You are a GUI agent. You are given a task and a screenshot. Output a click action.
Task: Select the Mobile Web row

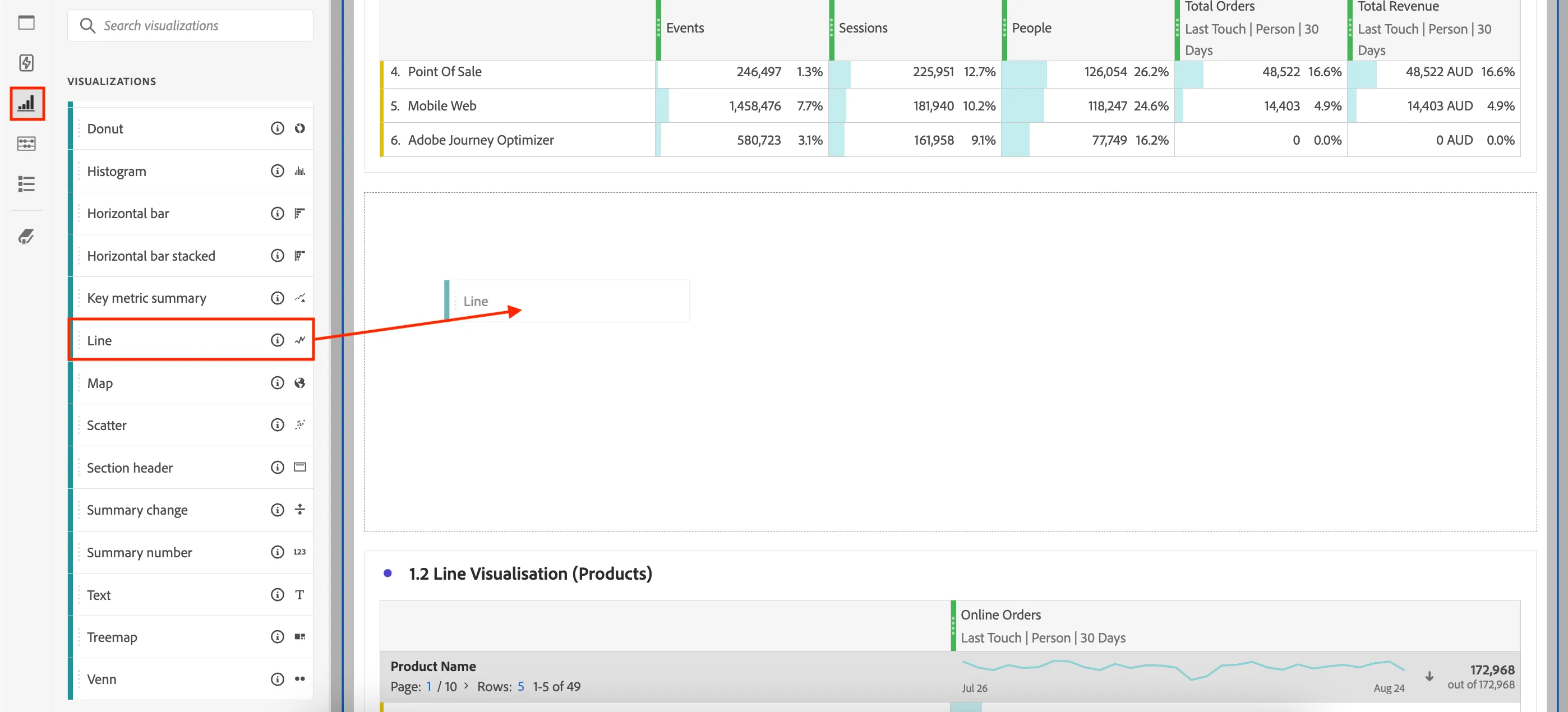pos(949,106)
